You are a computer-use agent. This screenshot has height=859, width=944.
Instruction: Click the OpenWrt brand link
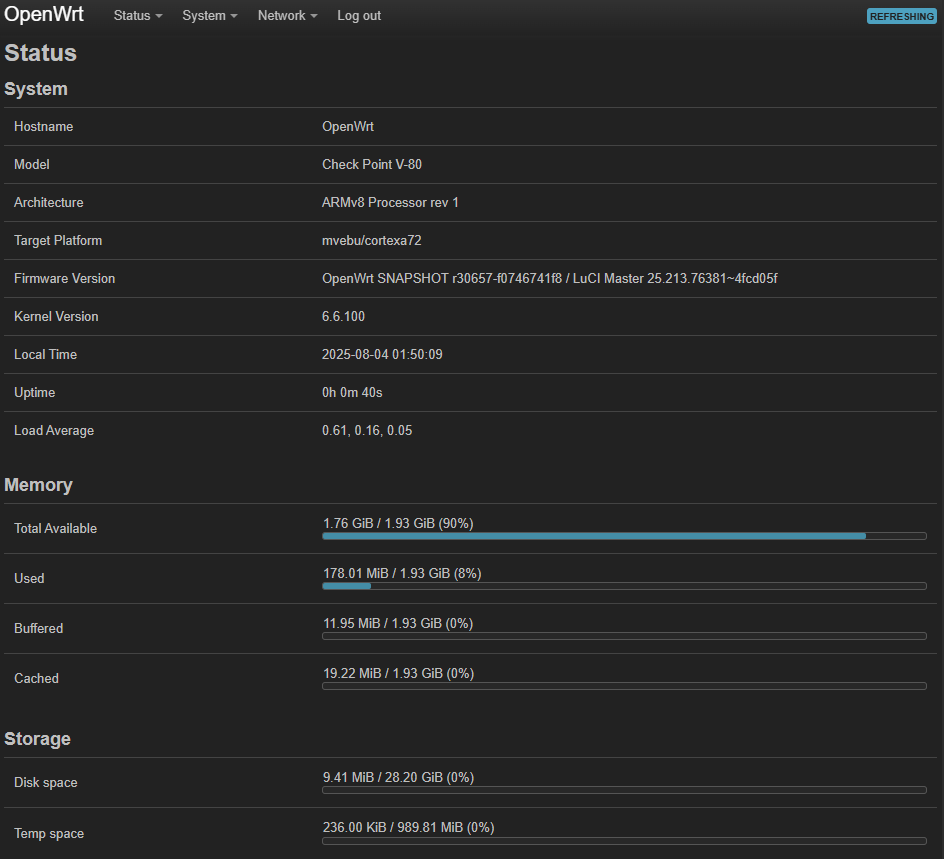tap(44, 14)
